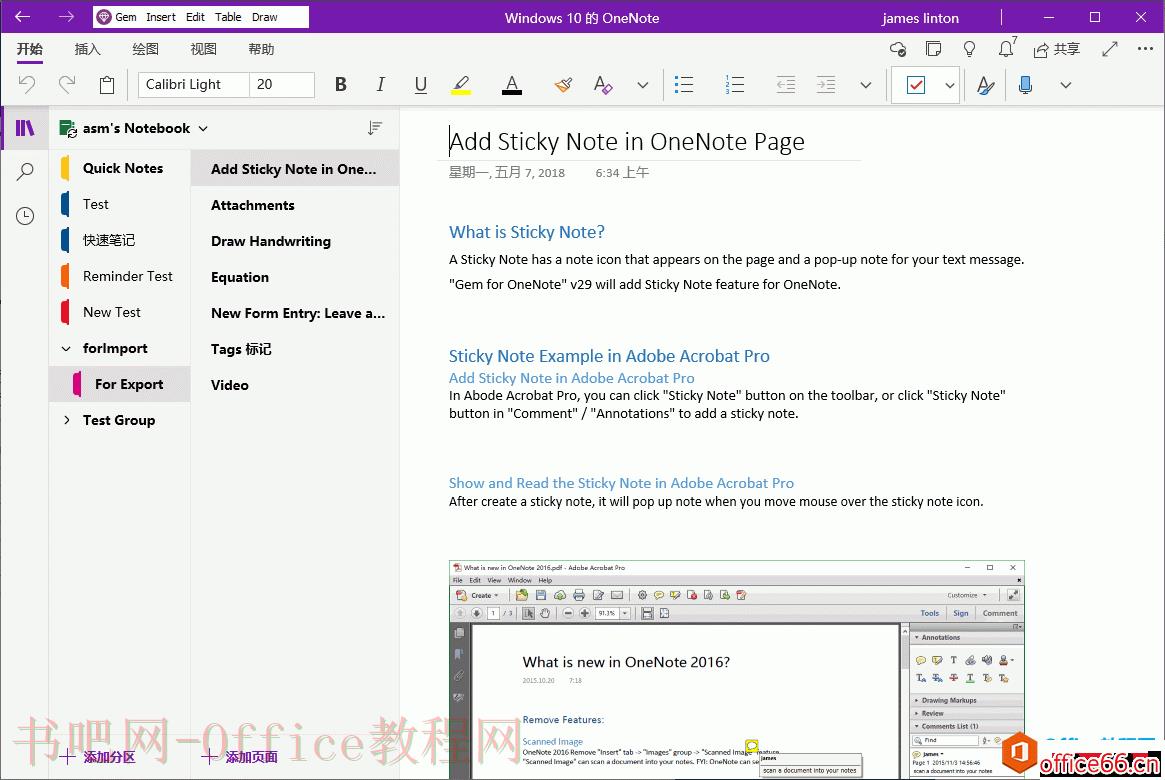This screenshot has width=1165, height=780.
Task: Toggle bold formatting
Action: click(x=340, y=85)
